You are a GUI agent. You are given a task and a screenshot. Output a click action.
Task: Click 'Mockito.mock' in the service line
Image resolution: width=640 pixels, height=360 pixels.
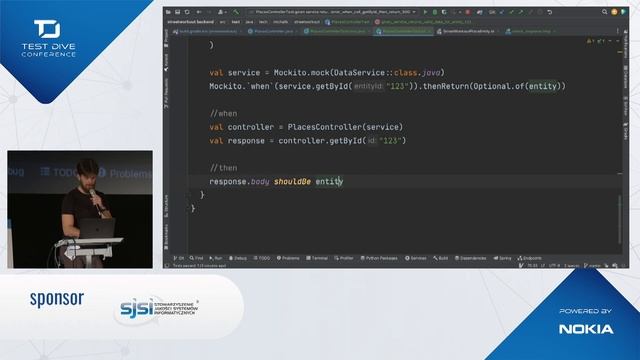[302, 73]
